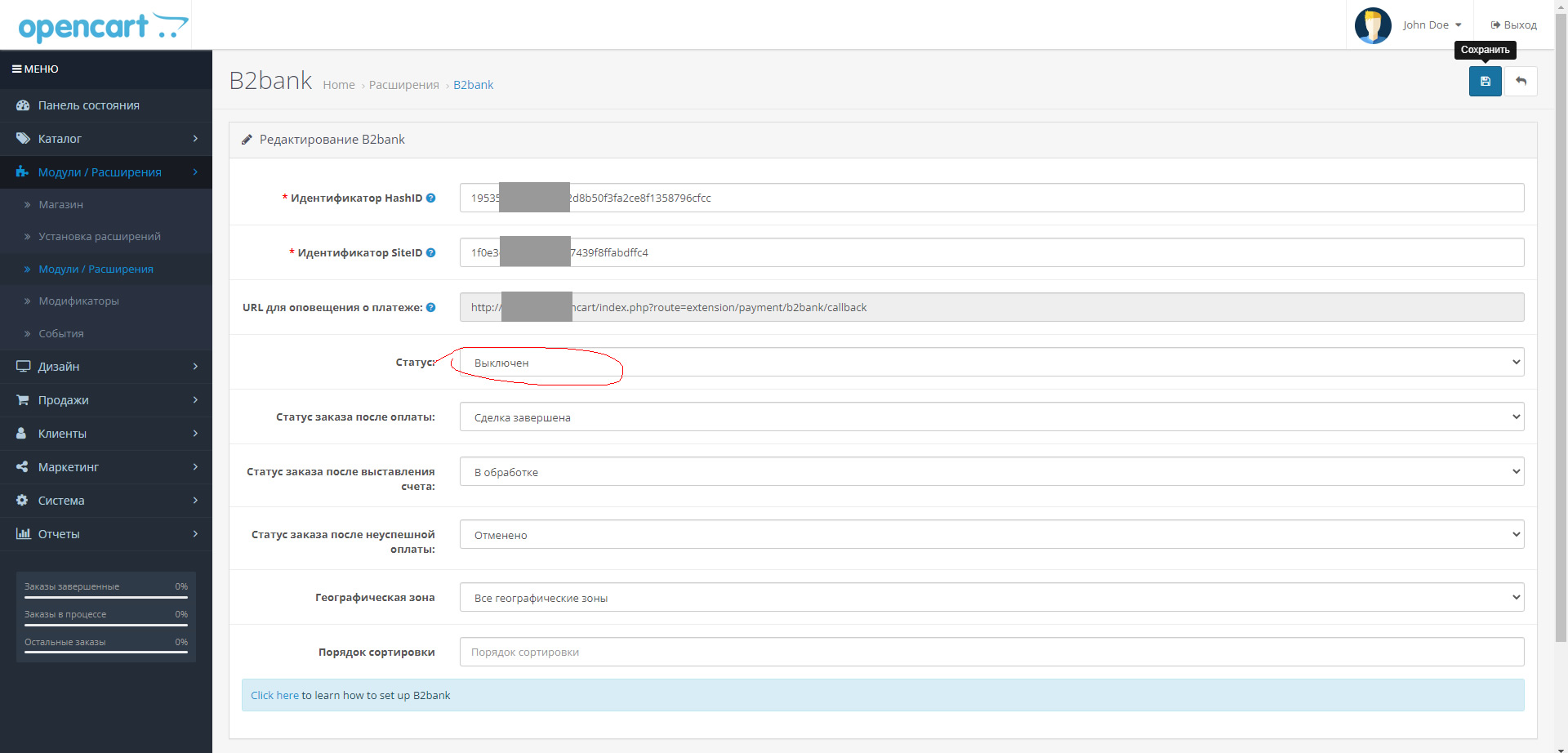Open Панель состояния in the sidebar
This screenshot has height=753, width=1568.
(88, 105)
